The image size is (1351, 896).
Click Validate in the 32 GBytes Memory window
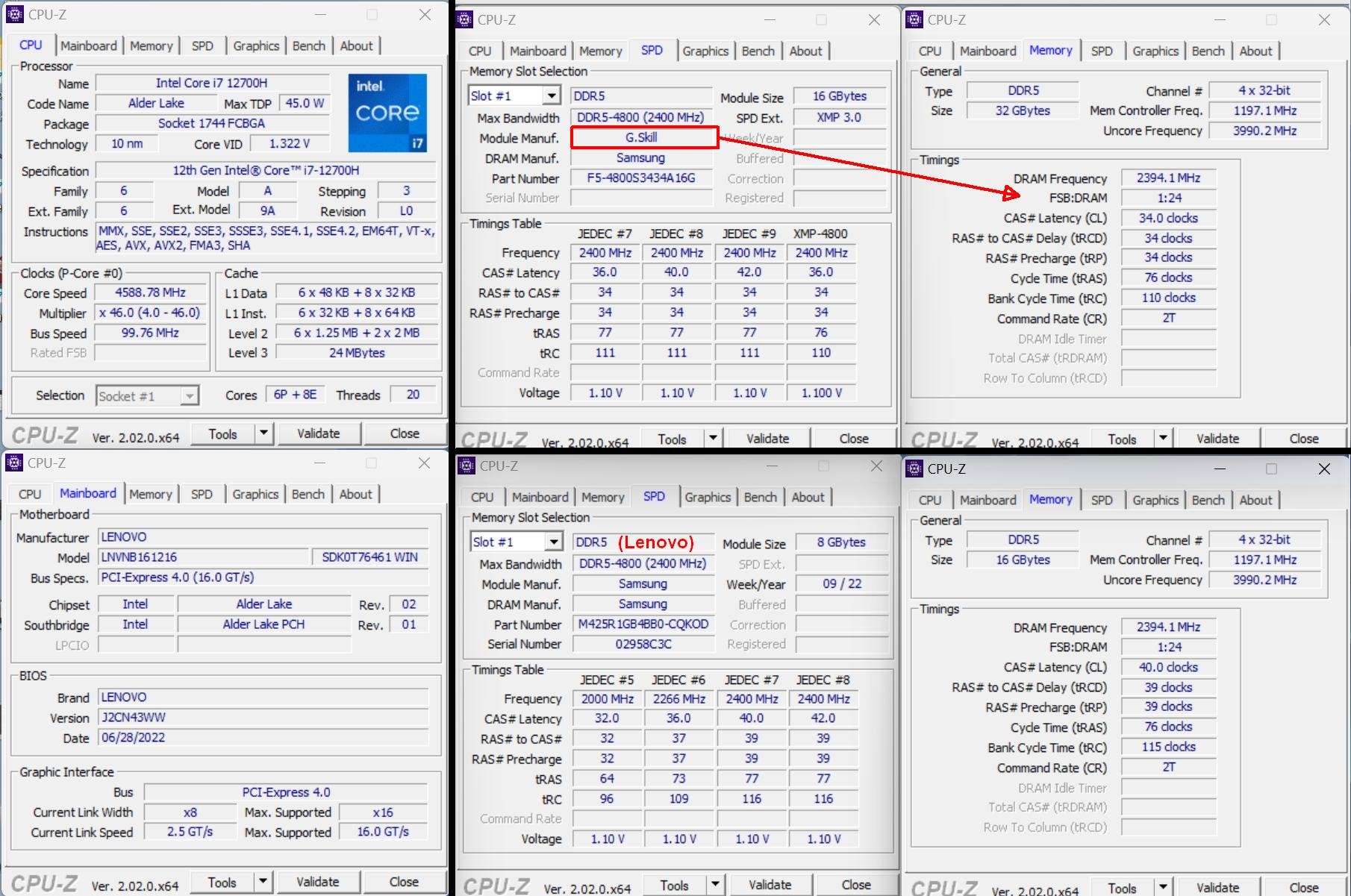coord(1218,439)
